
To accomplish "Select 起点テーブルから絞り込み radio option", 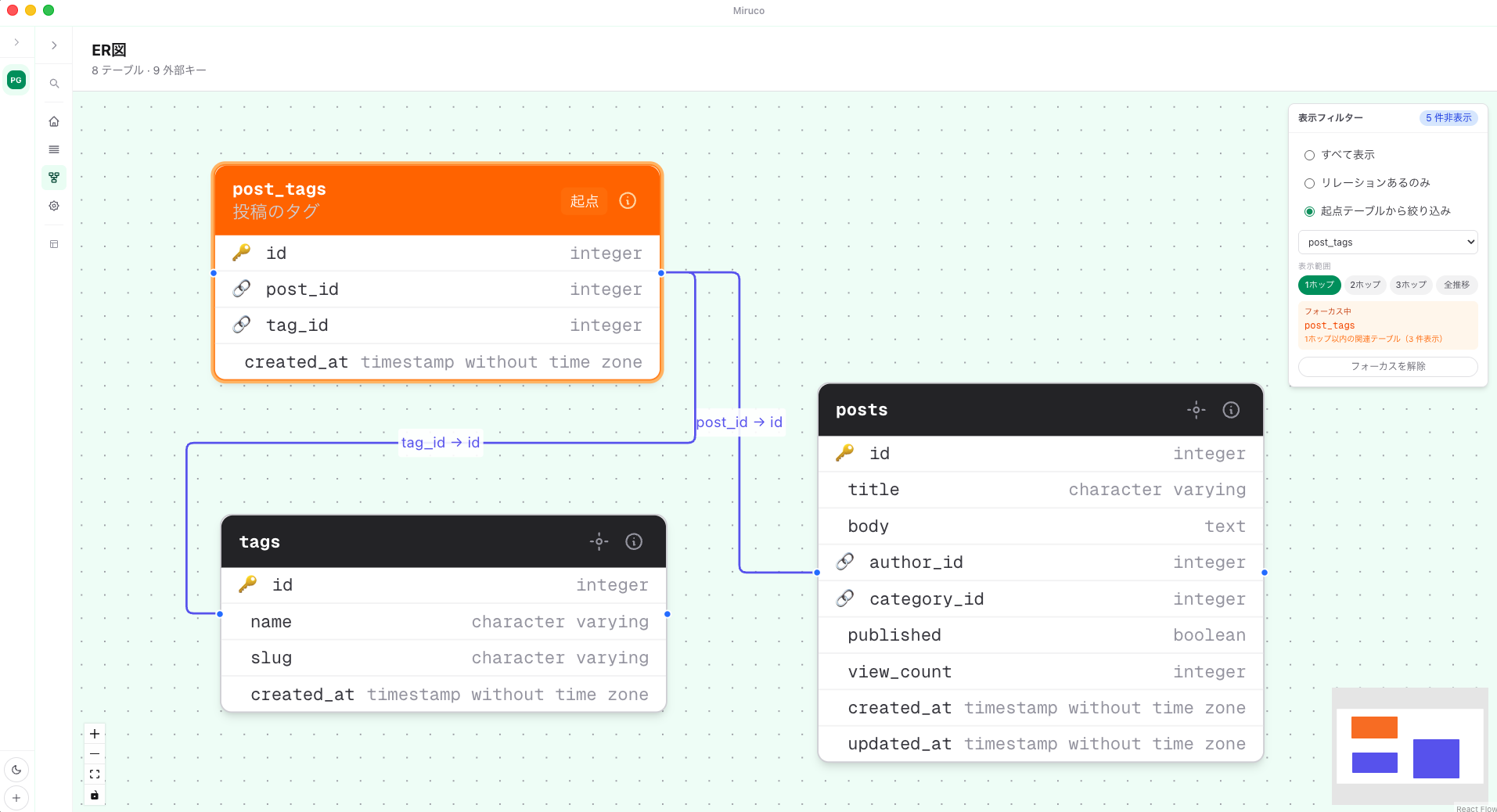I will point(1309,211).
